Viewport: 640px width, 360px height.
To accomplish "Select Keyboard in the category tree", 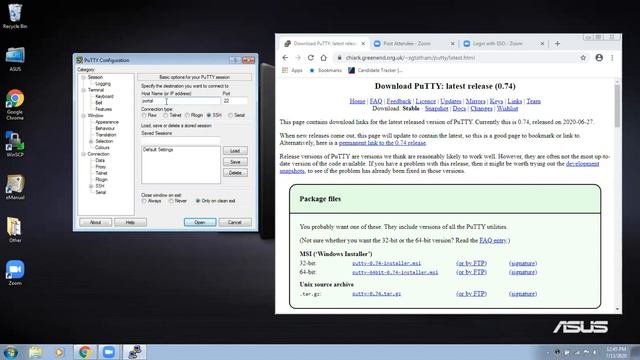I will tap(104, 96).
